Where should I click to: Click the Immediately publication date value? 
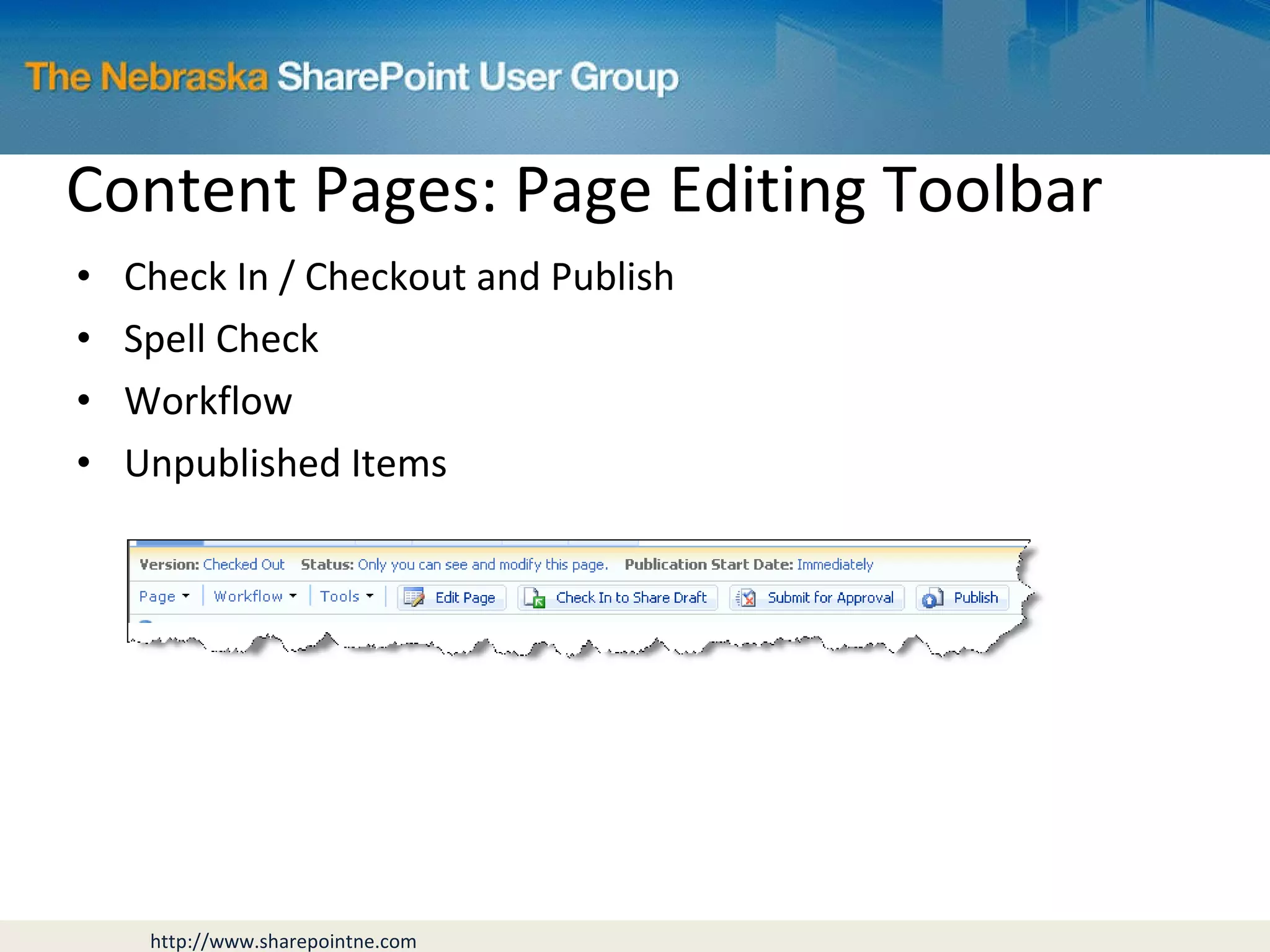pos(835,565)
